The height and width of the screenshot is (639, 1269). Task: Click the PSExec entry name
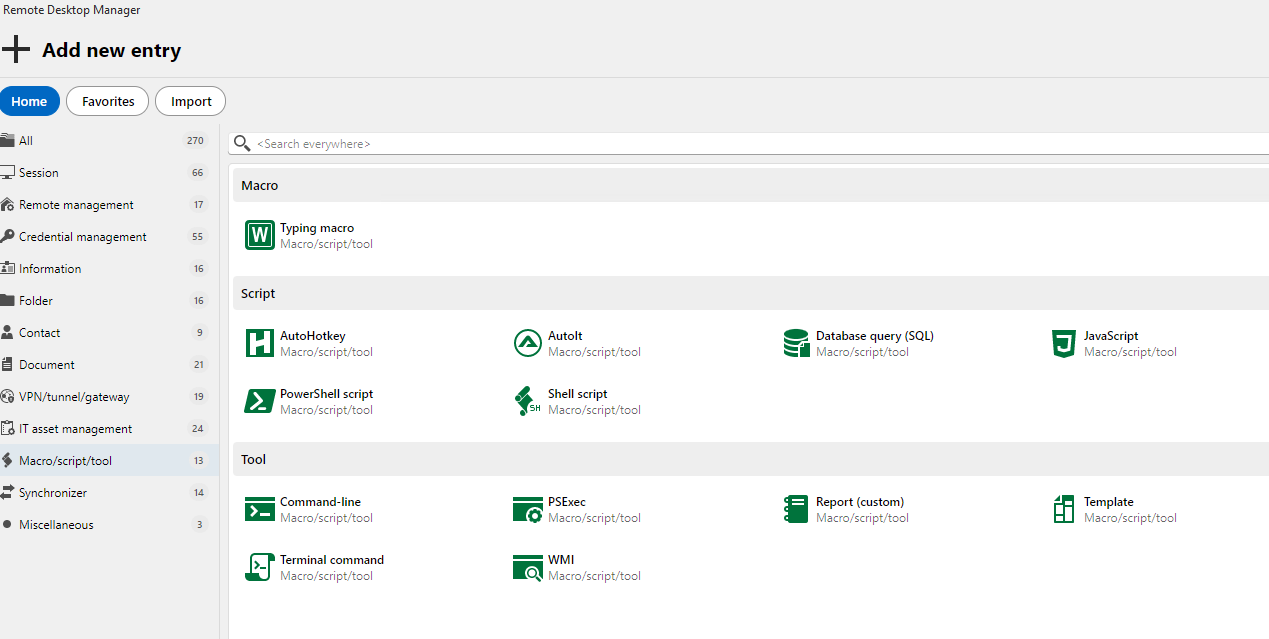567,502
